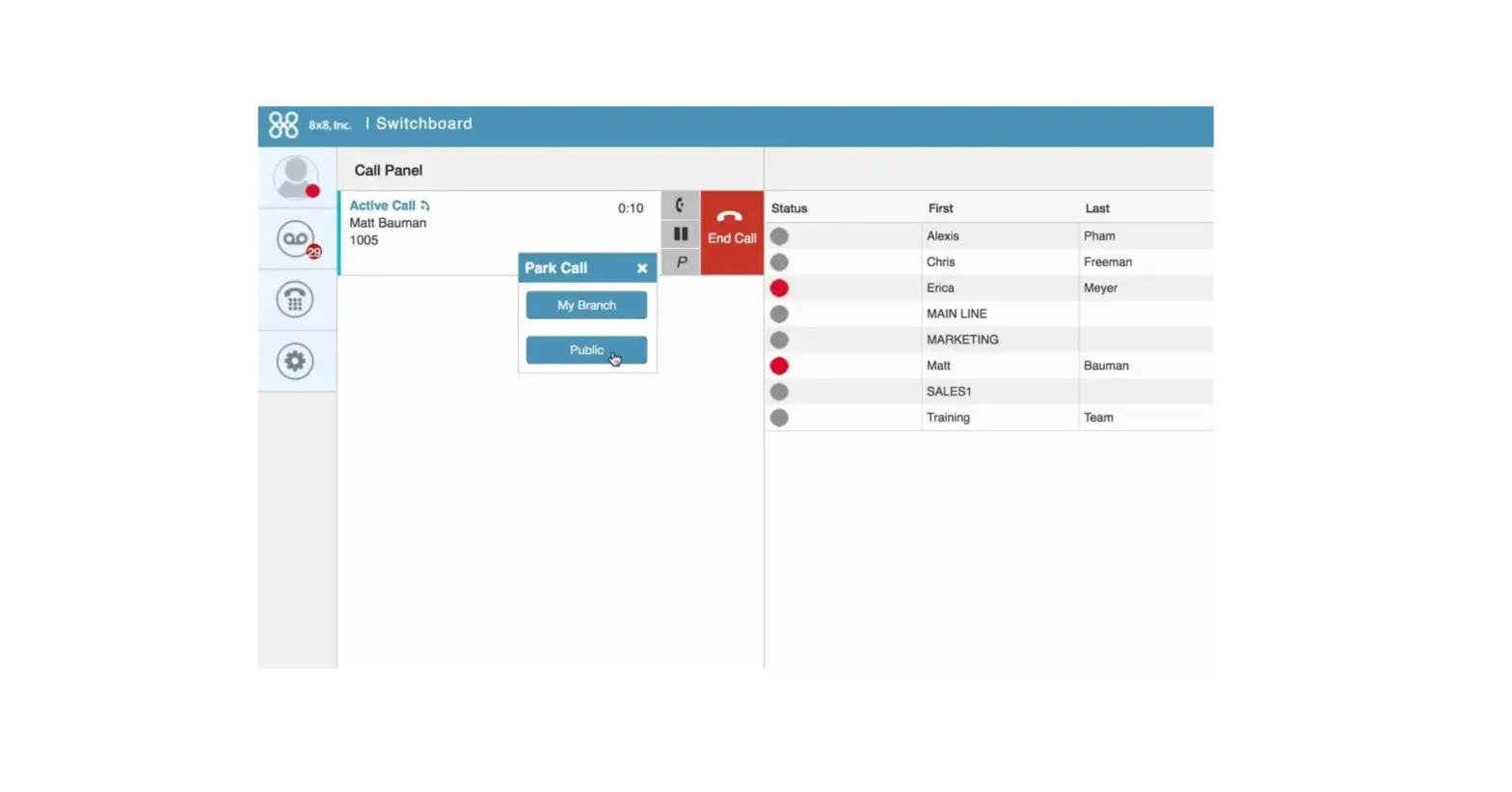The image size is (1512, 792).
Task: Click the Park Call popup title
Action: [555, 268]
